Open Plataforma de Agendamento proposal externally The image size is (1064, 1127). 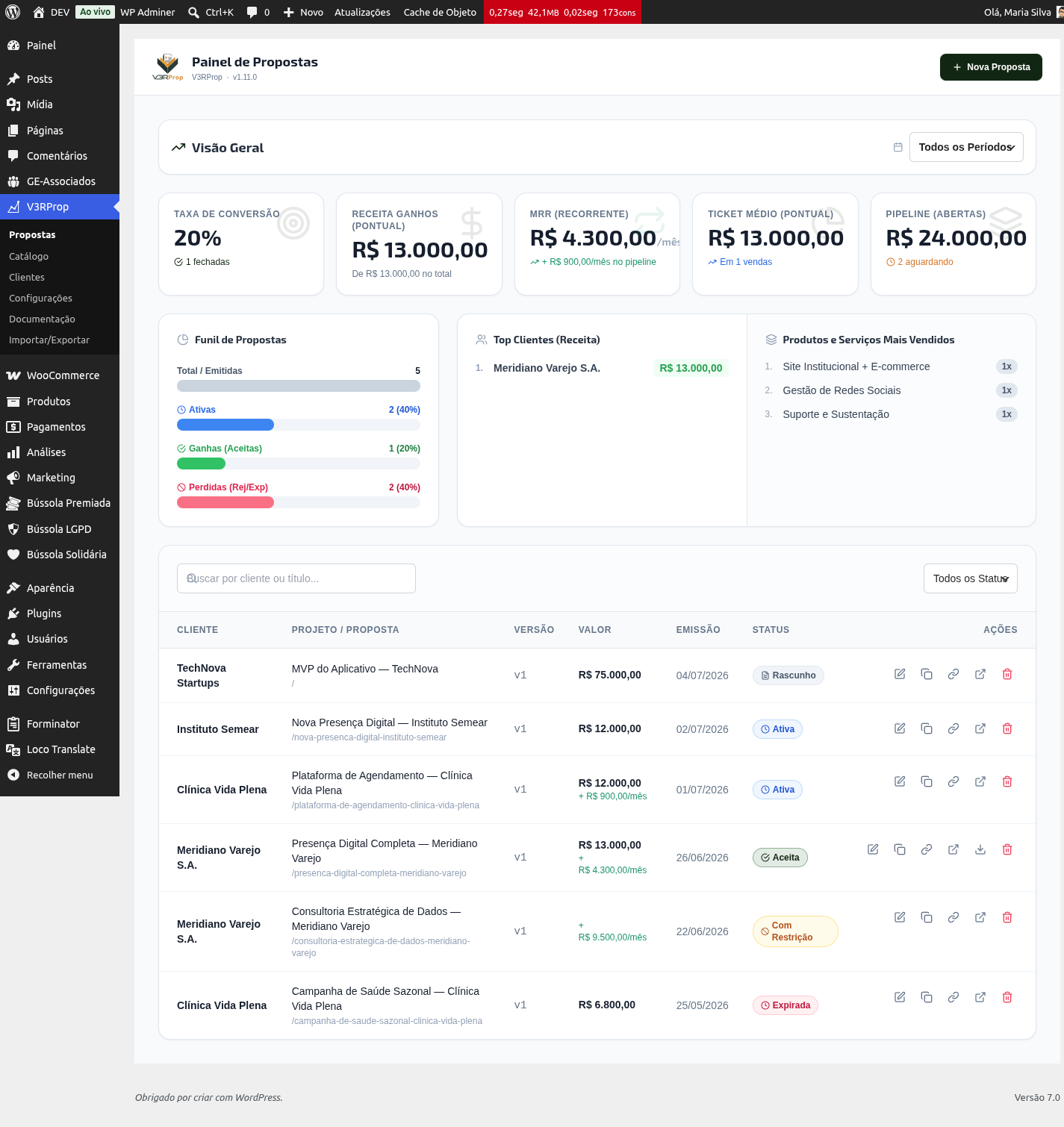click(980, 781)
